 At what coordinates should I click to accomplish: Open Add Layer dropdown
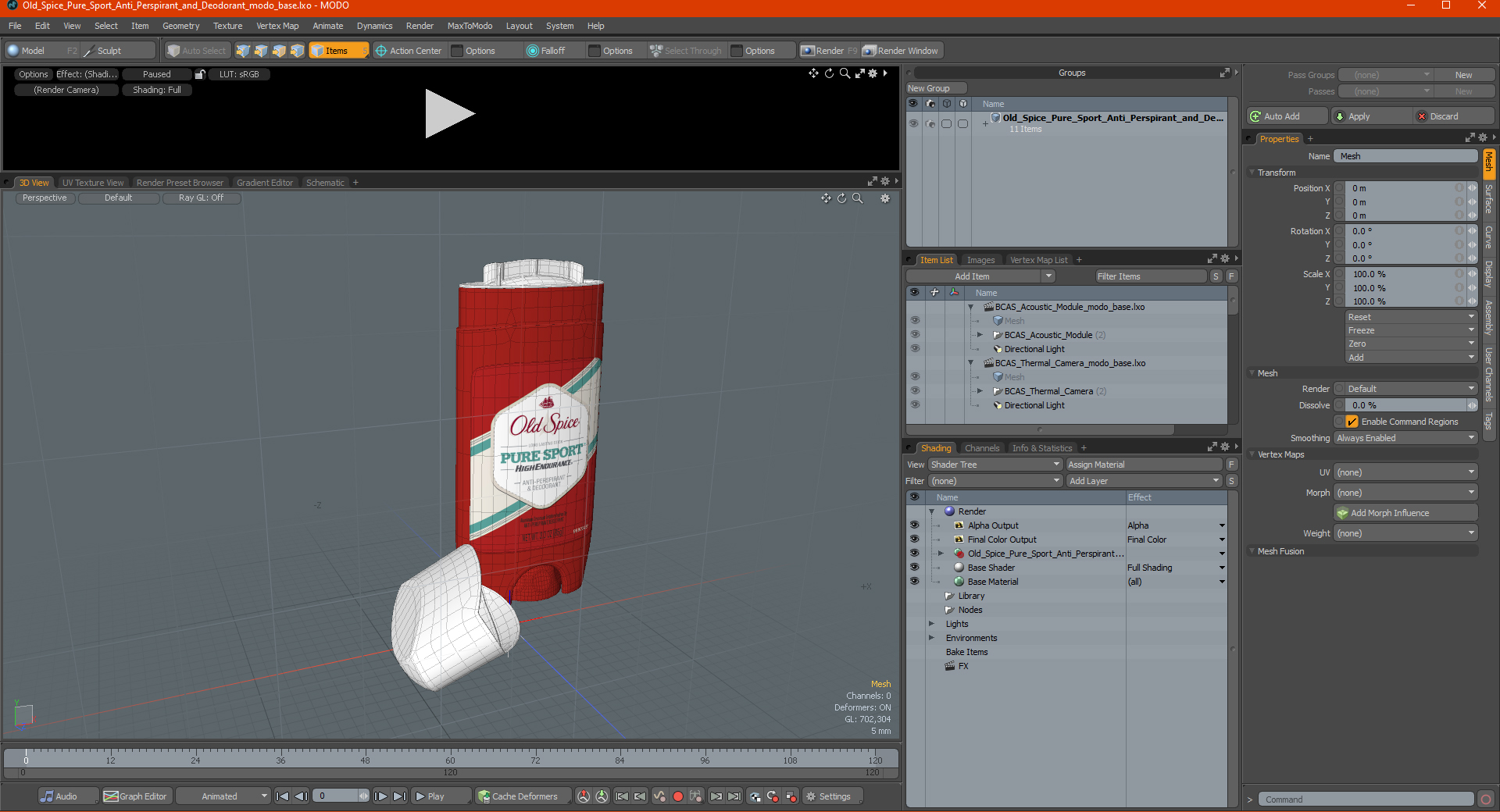pyautogui.click(x=1144, y=481)
